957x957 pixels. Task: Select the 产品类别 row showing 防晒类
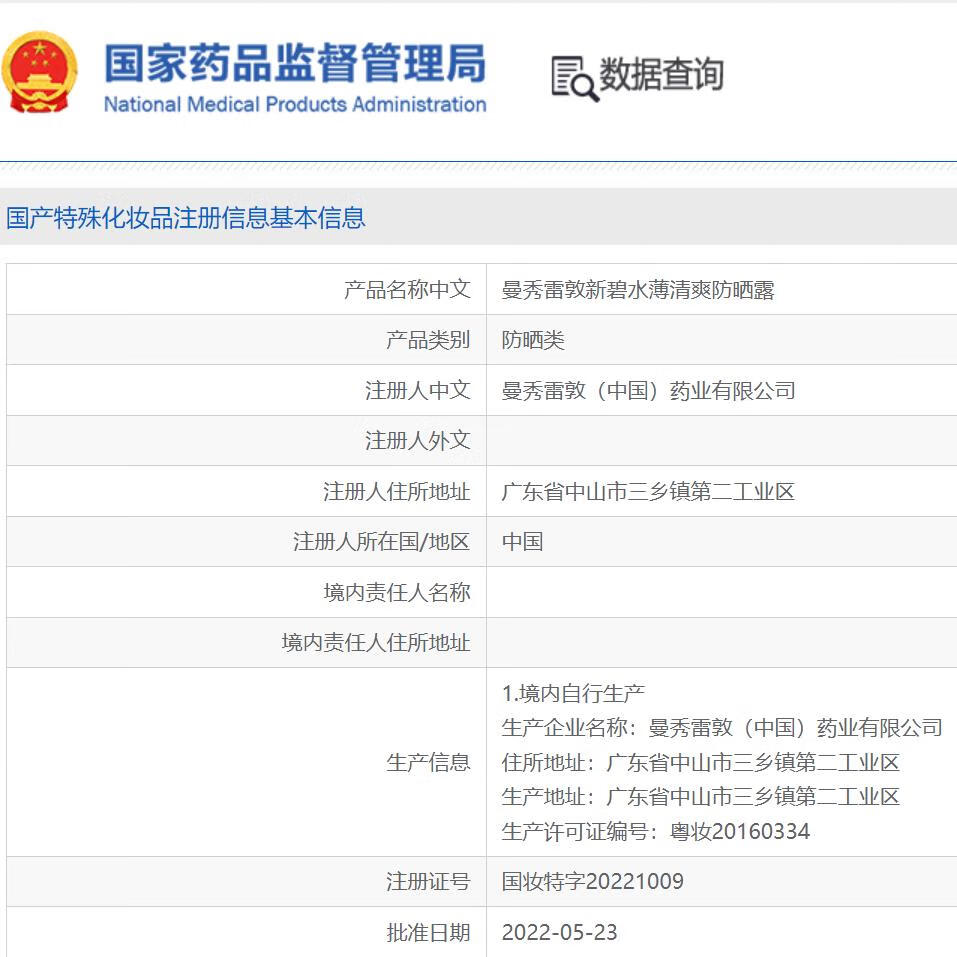click(x=478, y=339)
